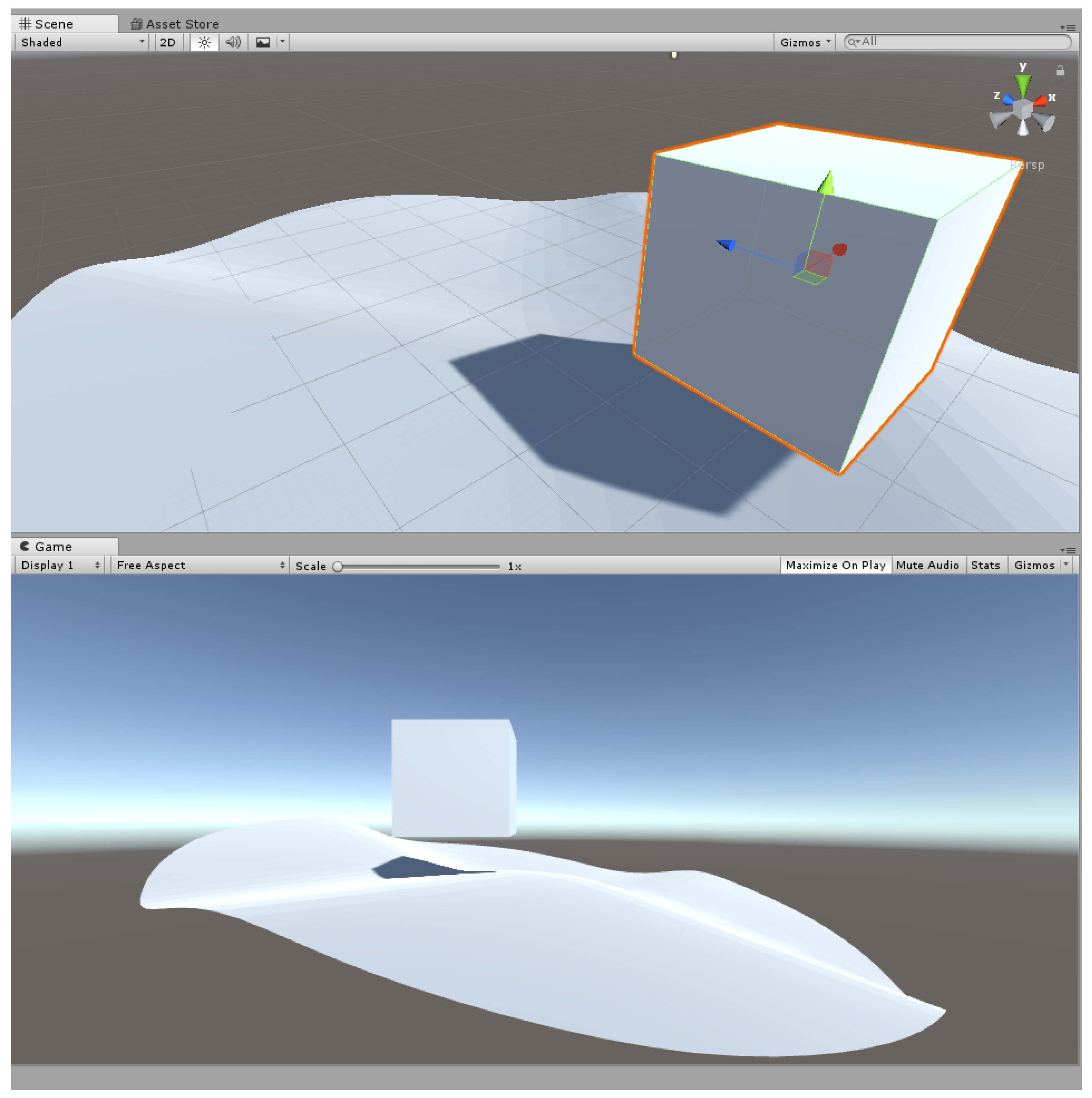
Task: Open the Display 1 dropdown
Action: click(x=60, y=565)
